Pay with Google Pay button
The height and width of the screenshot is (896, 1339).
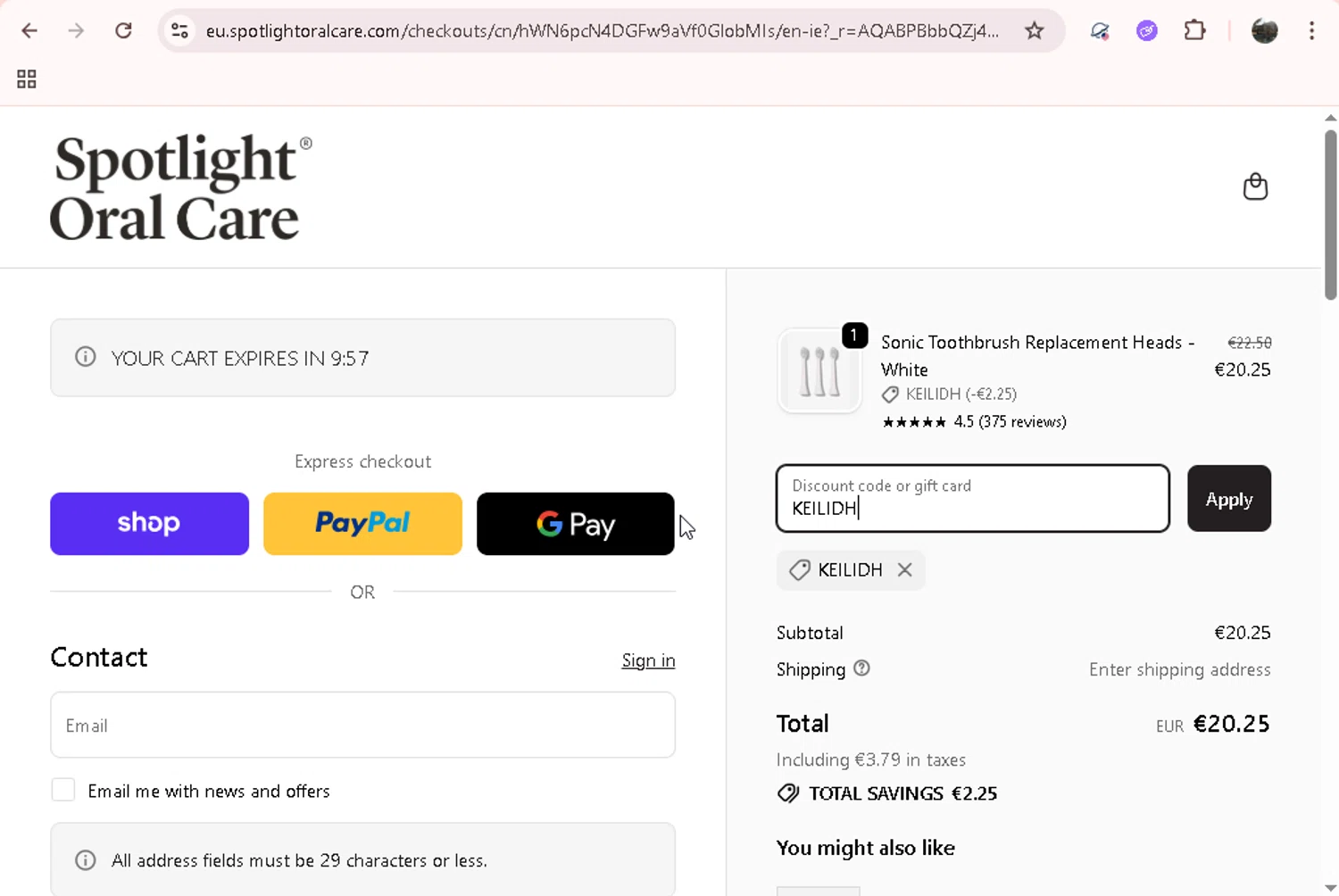(x=576, y=524)
